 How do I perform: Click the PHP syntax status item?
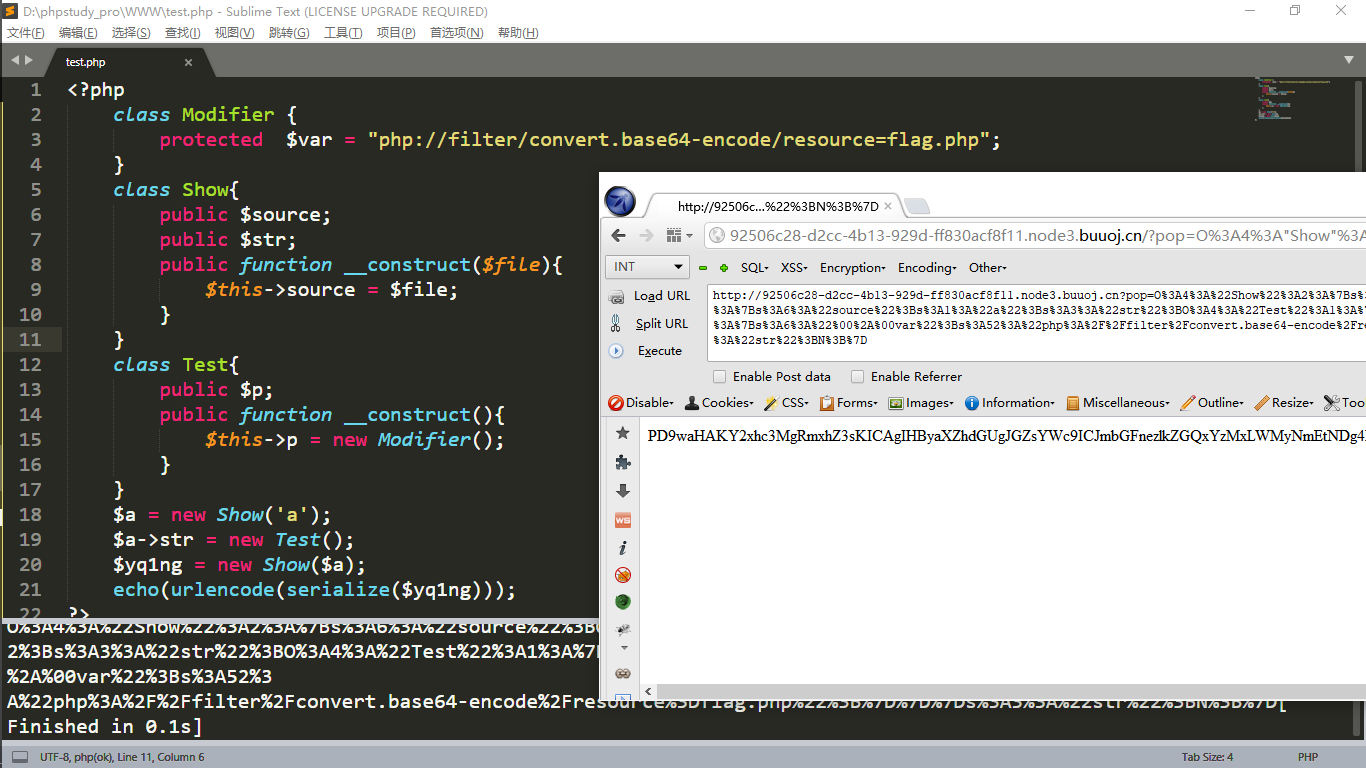point(1308,757)
